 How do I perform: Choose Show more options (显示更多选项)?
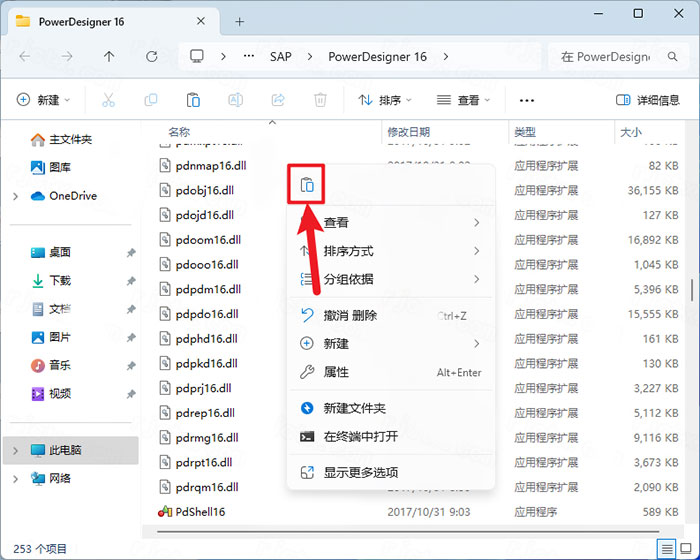pyautogui.click(x=391, y=472)
